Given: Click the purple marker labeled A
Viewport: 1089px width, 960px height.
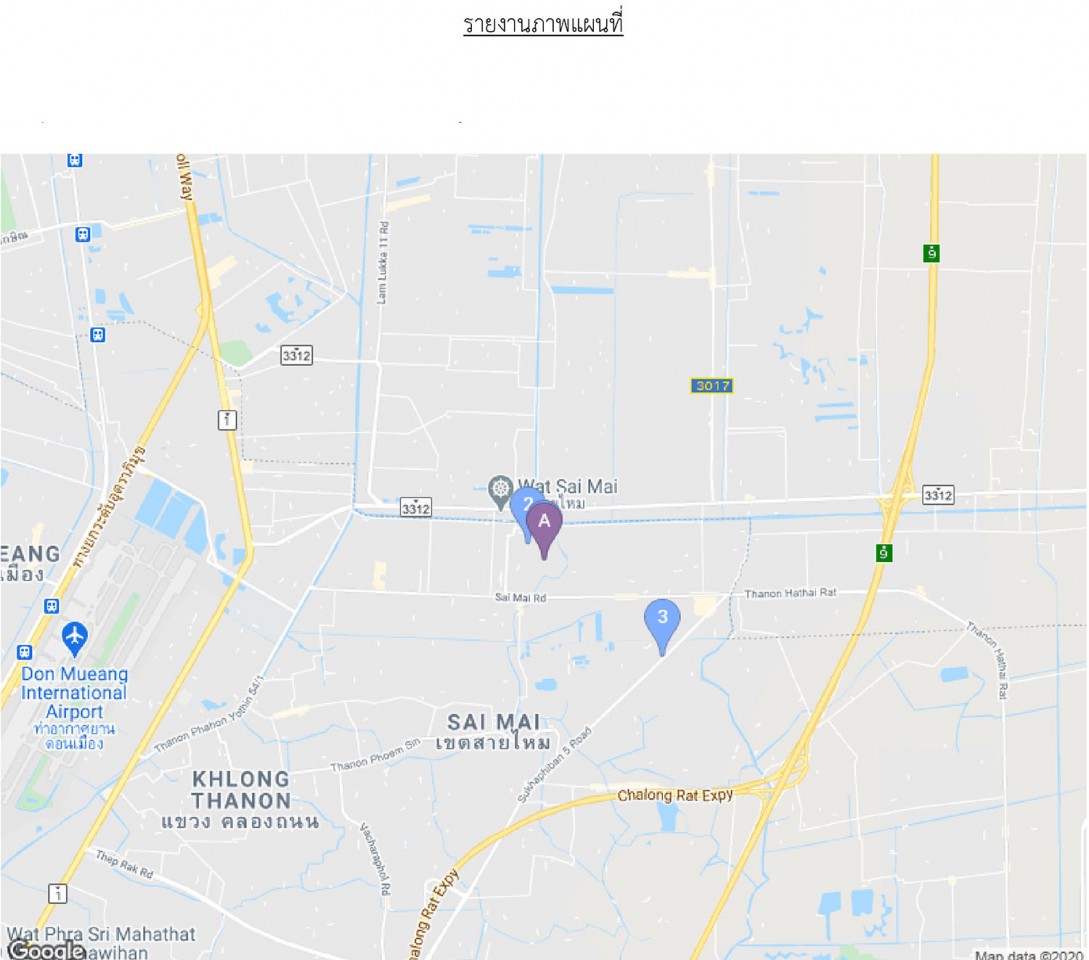Looking at the screenshot, I should pos(544,529).
